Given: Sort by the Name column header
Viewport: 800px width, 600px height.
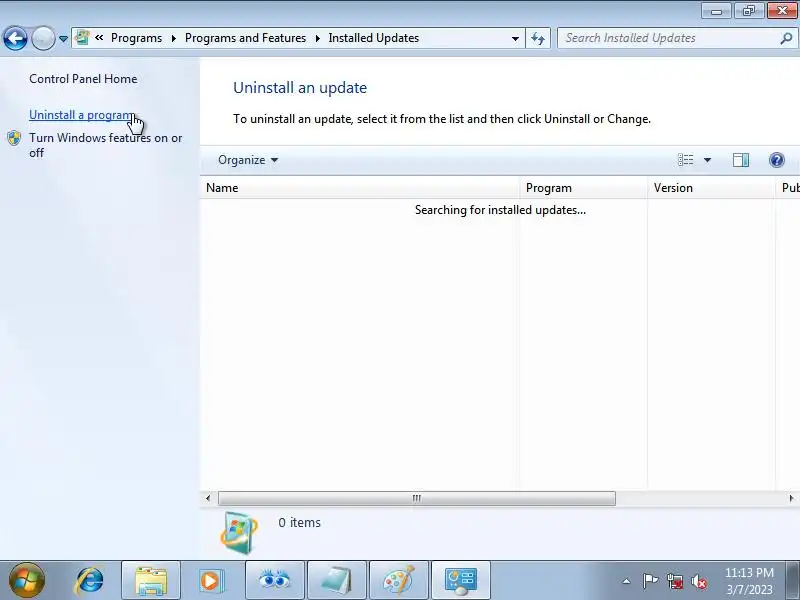Looking at the screenshot, I should point(360,188).
